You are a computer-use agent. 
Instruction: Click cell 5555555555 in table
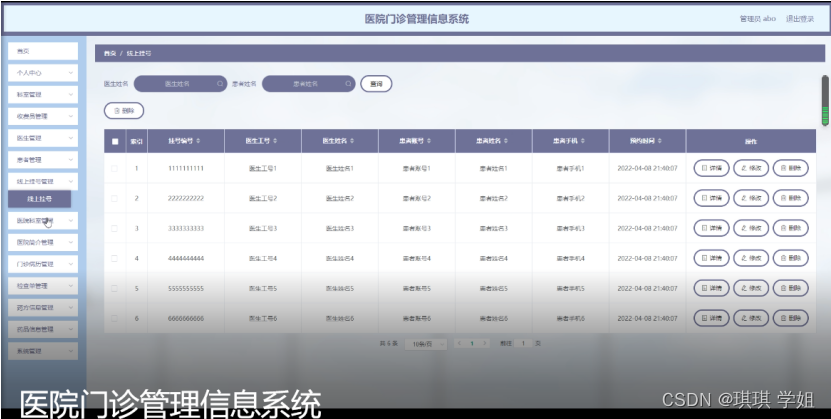click(x=186, y=289)
